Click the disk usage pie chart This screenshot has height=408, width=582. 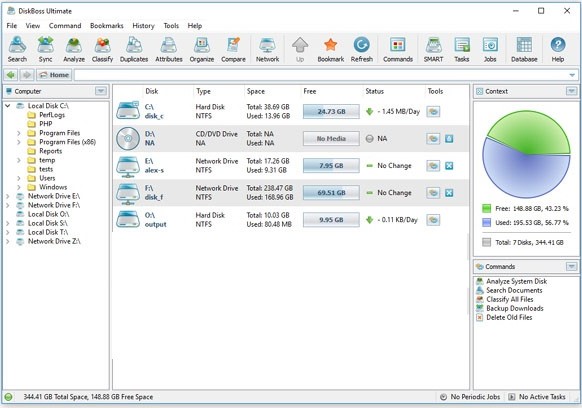[526, 154]
